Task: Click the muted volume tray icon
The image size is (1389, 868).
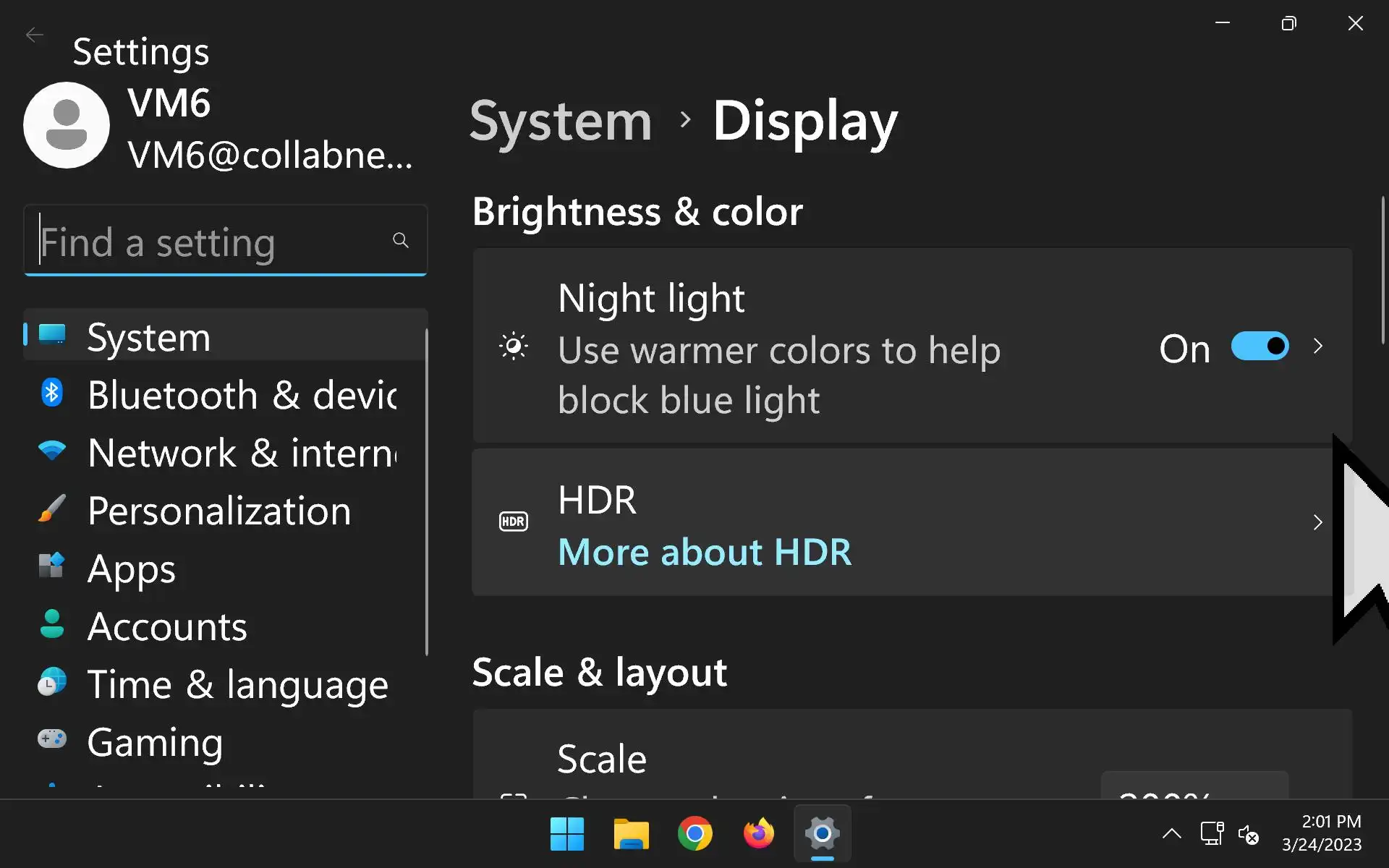Action: point(1248,834)
